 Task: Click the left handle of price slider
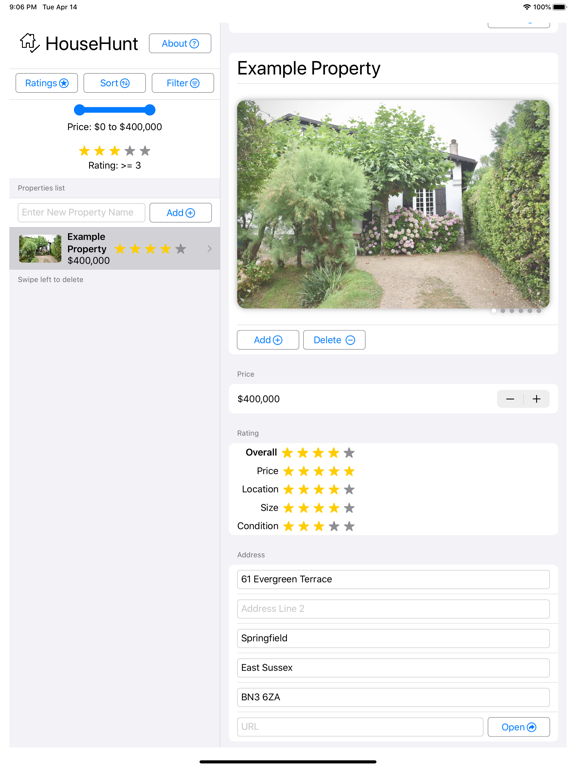(x=79, y=110)
